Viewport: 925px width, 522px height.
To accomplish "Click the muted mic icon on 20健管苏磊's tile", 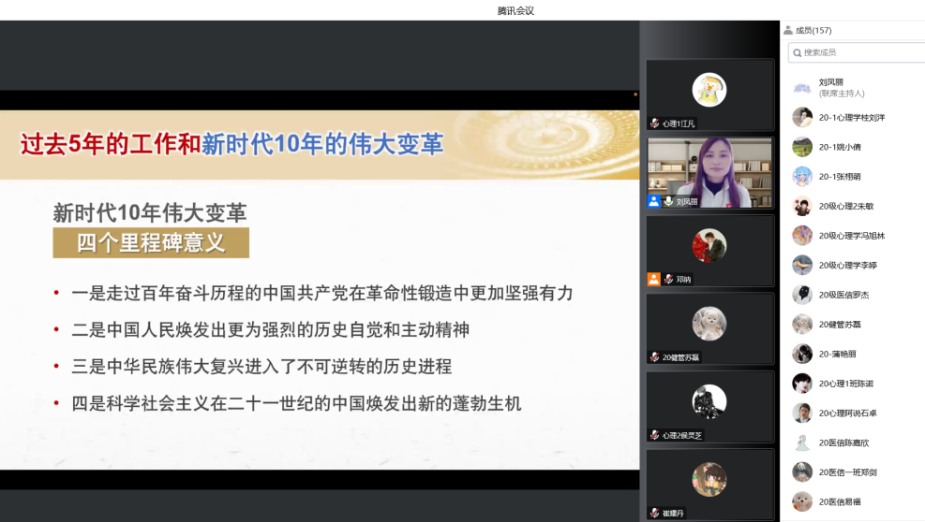I will click(x=654, y=357).
